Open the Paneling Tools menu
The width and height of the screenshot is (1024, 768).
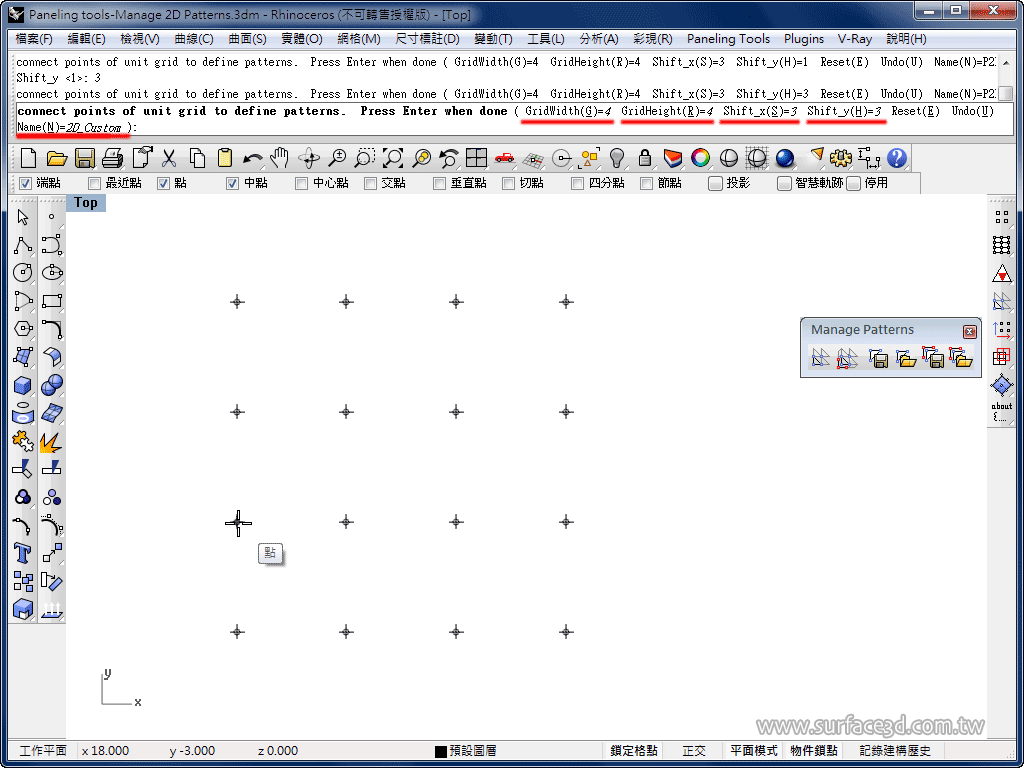point(728,39)
